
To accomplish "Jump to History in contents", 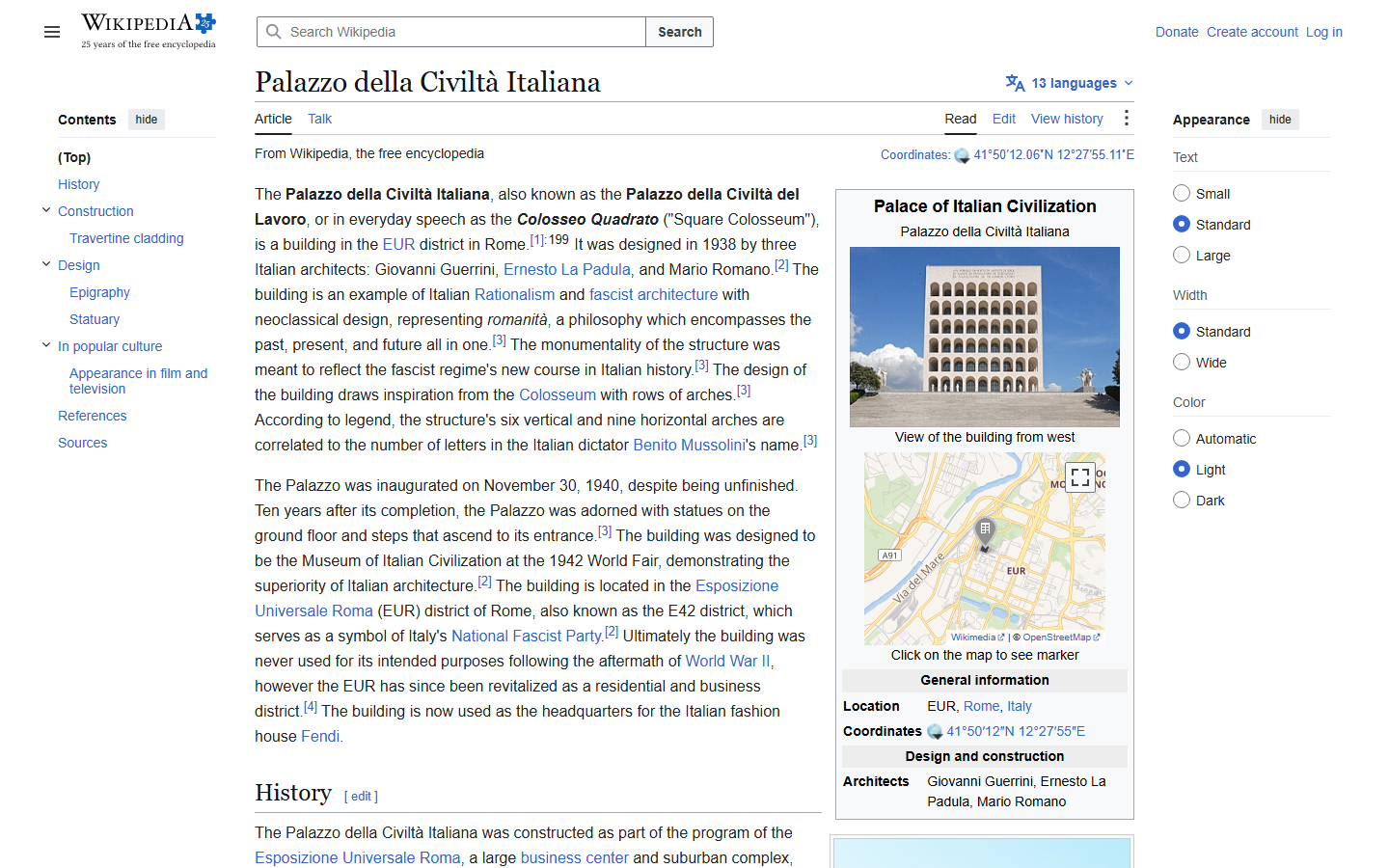I will [78, 184].
